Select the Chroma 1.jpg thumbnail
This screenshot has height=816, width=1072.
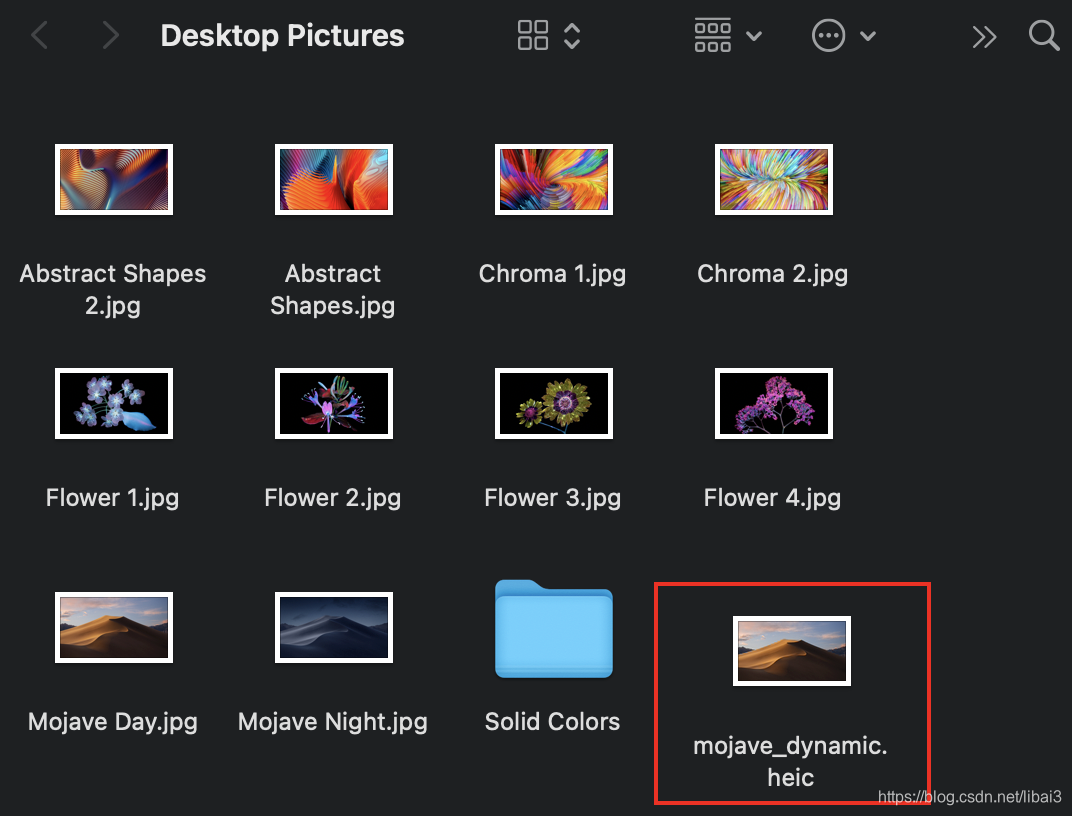554,180
